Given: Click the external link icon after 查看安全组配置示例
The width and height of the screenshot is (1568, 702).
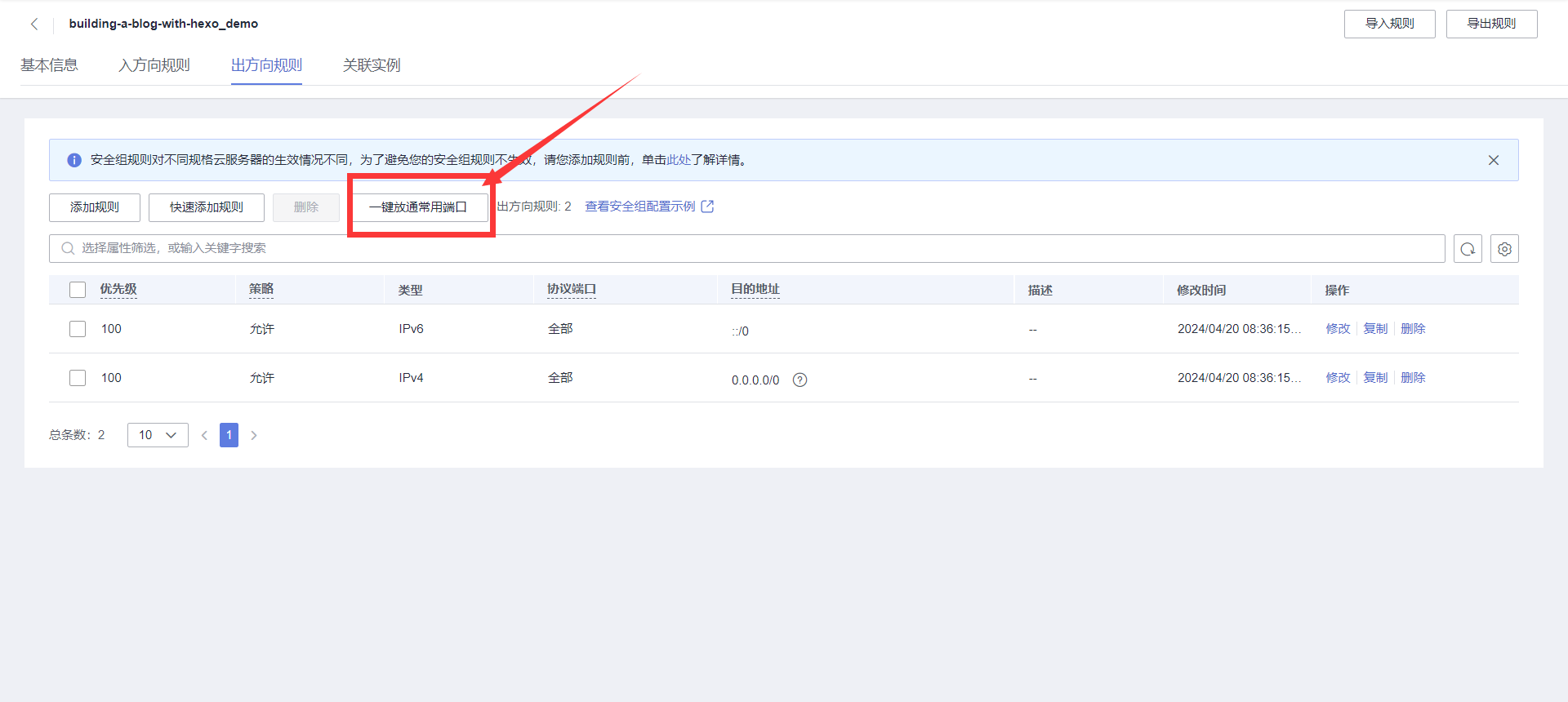Looking at the screenshot, I should (707, 207).
